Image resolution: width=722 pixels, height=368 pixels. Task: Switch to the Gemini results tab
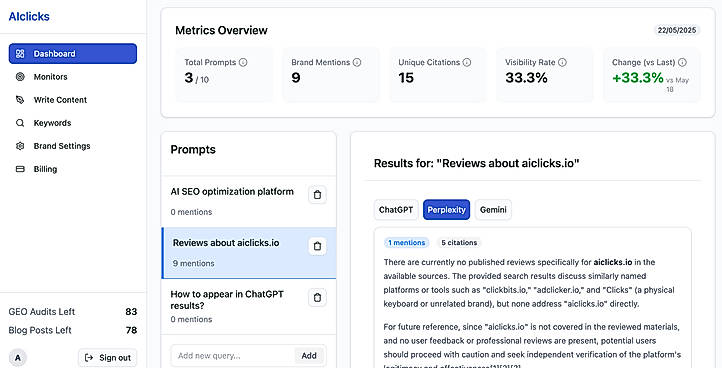coord(493,210)
